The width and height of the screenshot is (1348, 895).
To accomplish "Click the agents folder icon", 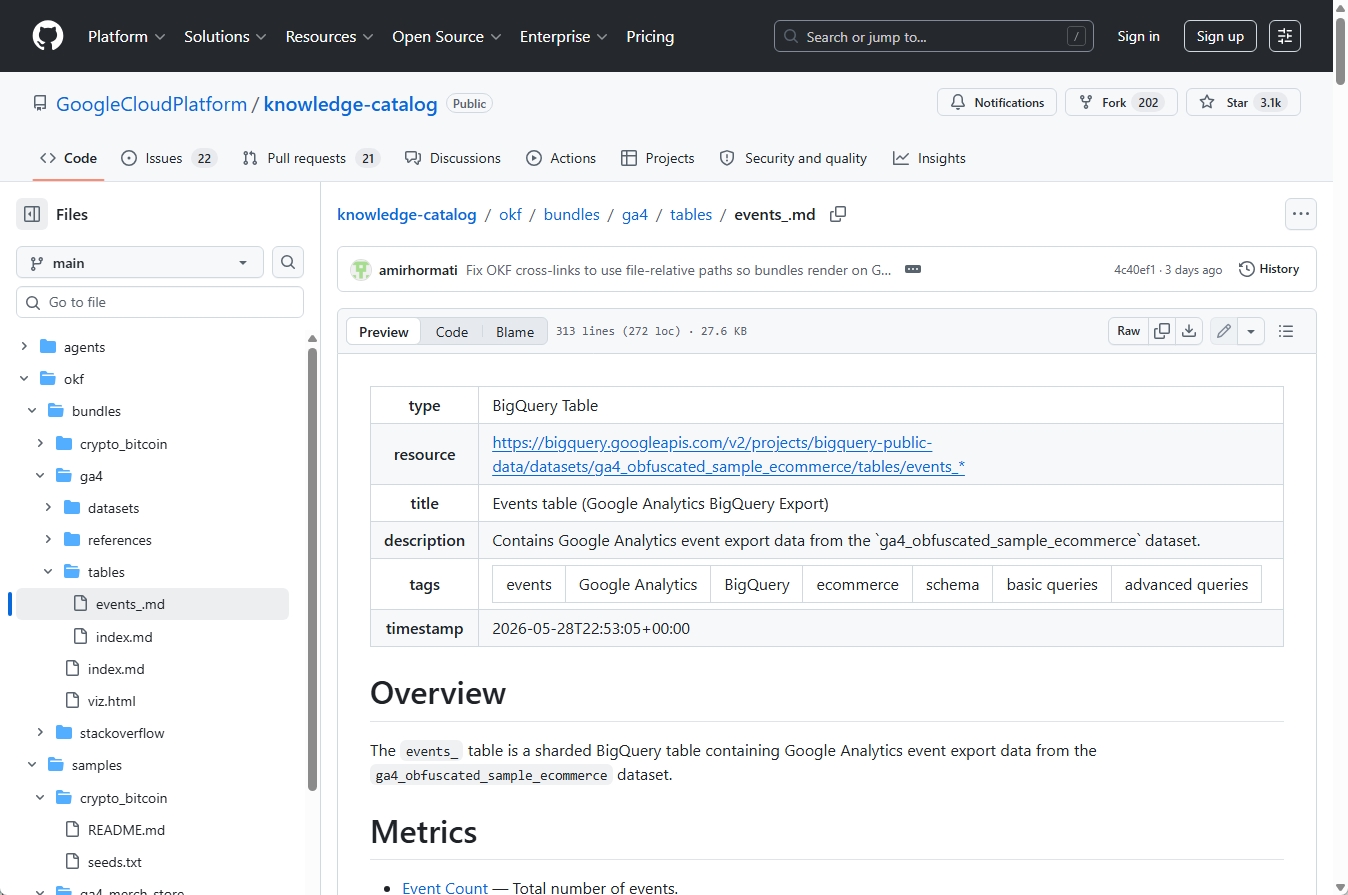I will 48,347.
